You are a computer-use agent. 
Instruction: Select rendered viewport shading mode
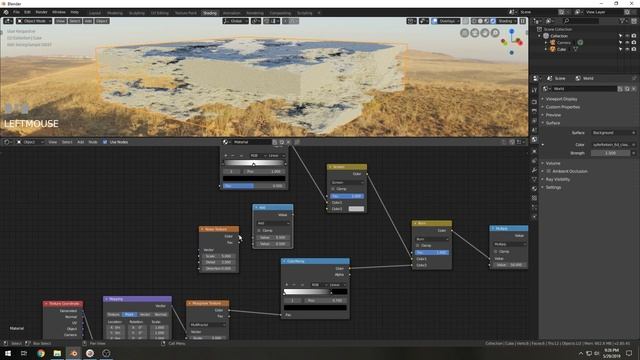(493, 21)
